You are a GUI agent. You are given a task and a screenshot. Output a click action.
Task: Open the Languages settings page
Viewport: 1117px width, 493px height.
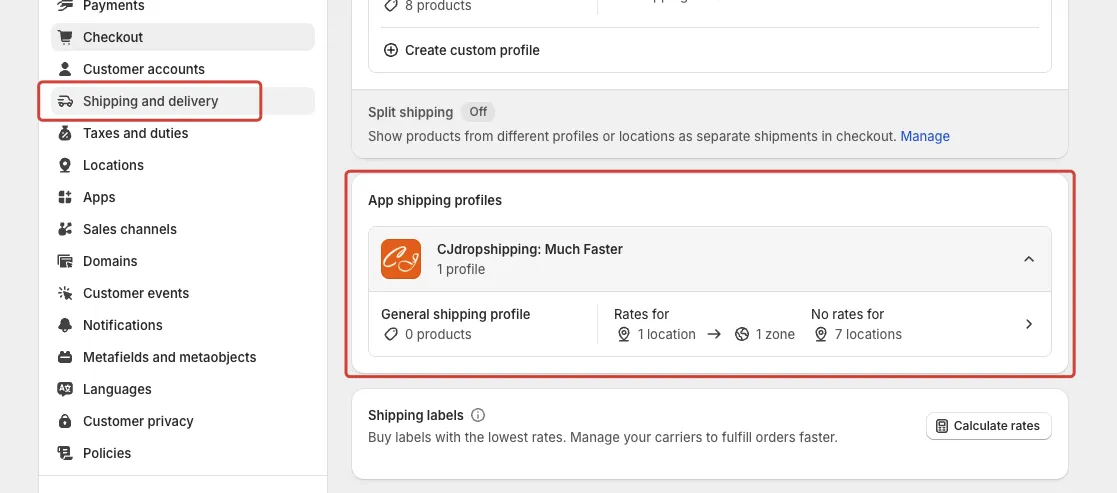coord(117,389)
